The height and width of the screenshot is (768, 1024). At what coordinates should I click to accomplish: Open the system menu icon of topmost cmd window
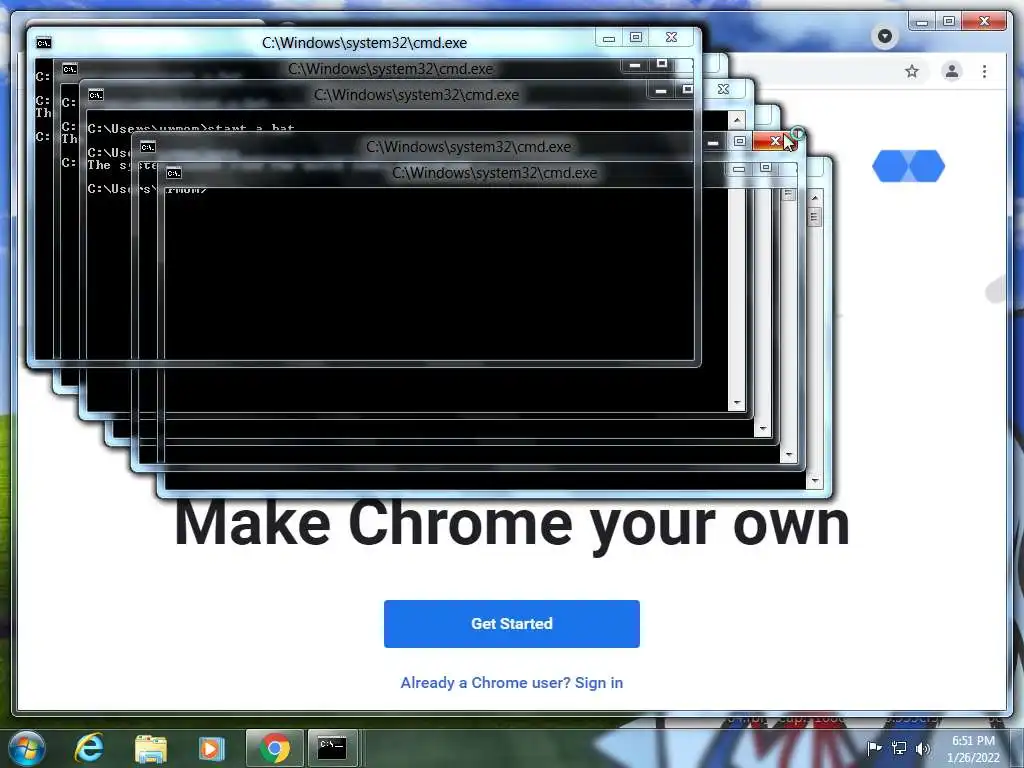pos(44,43)
